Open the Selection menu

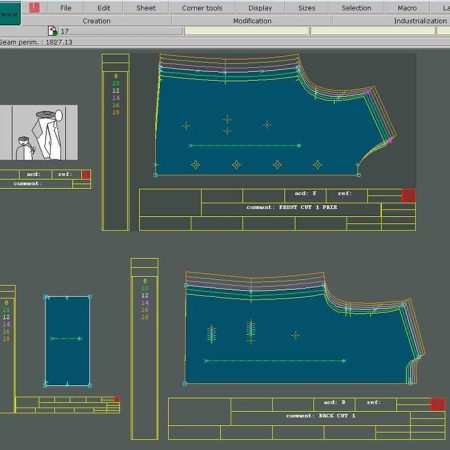pos(356,8)
